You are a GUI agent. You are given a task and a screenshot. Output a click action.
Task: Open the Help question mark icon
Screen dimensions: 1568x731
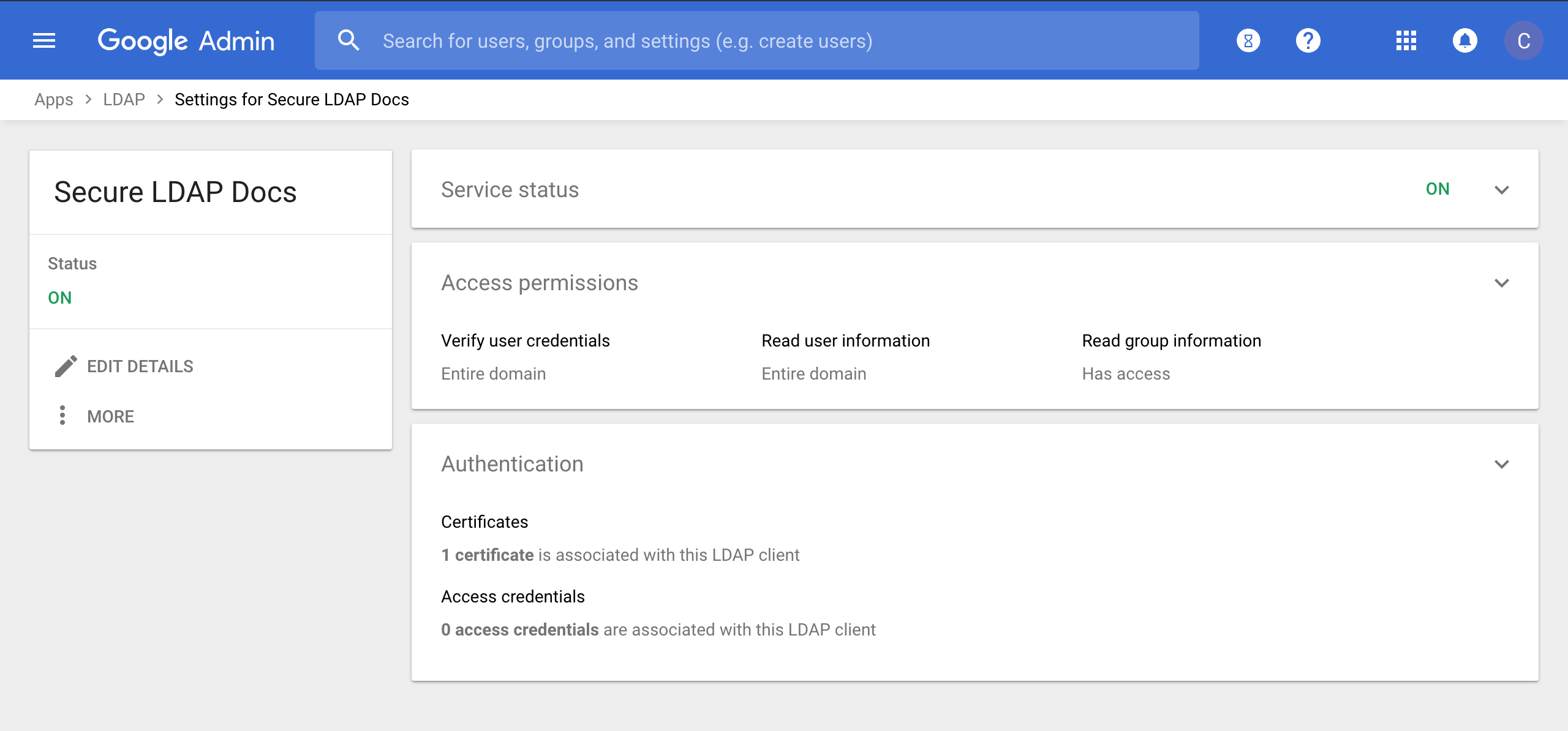(x=1308, y=41)
